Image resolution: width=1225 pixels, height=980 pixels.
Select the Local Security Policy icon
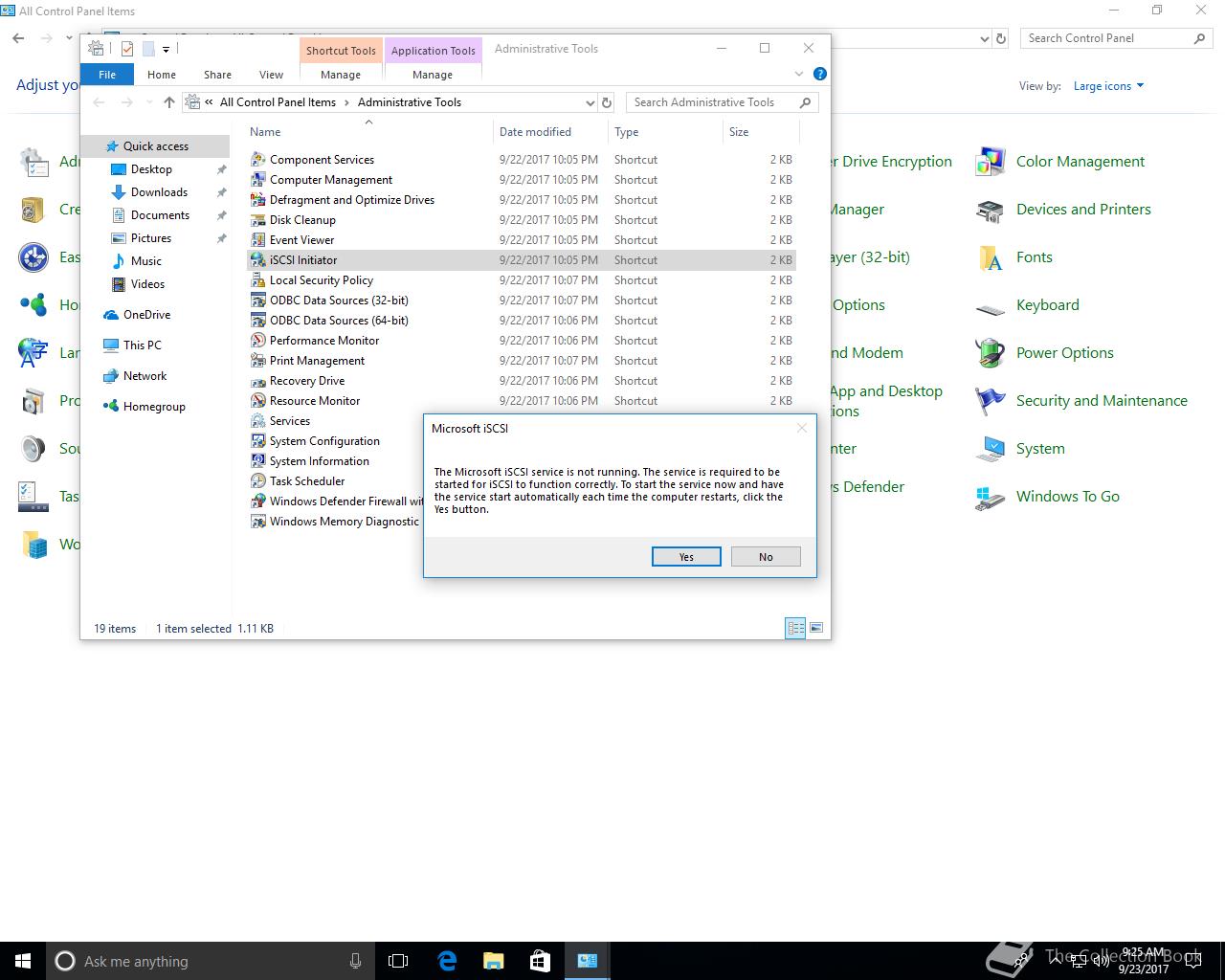pyautogui.click(x=257, y=280)
